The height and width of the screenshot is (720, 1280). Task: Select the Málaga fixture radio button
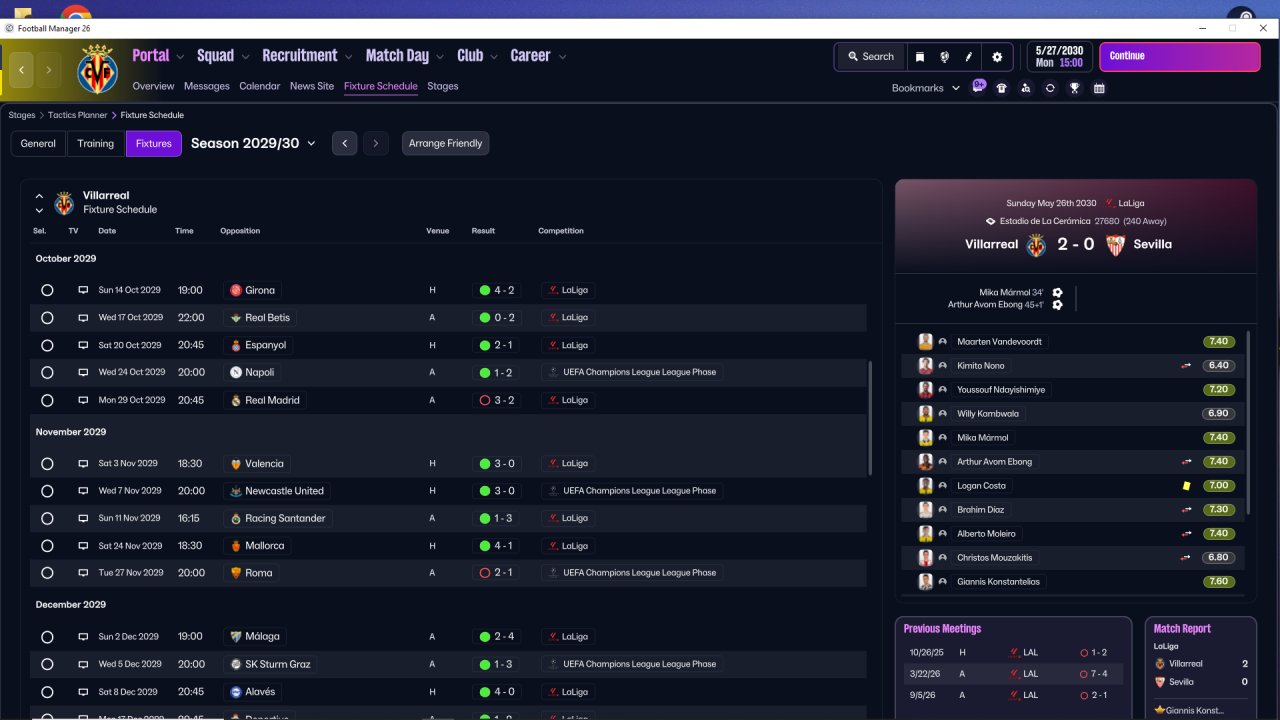point(47,637)
